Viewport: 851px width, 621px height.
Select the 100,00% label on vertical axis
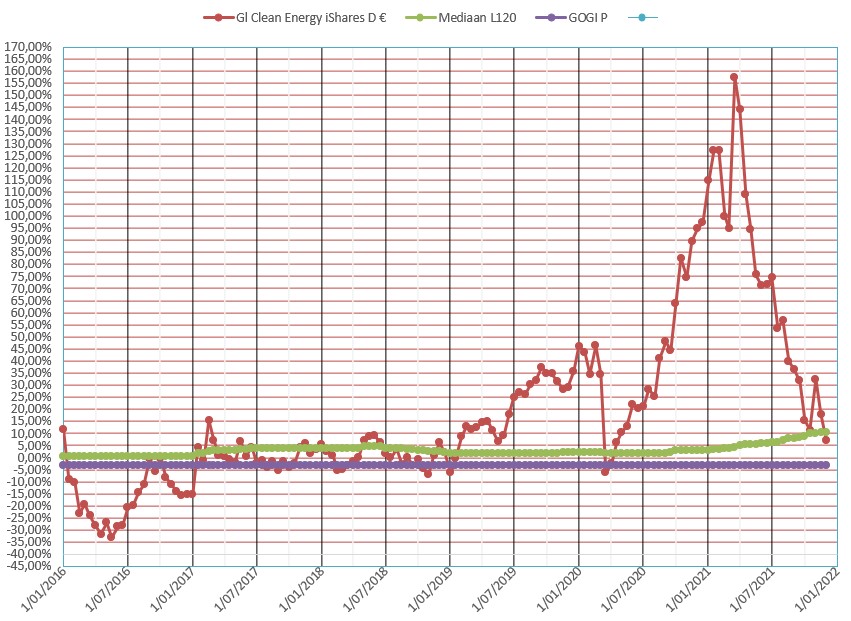[x=28, y=216]
